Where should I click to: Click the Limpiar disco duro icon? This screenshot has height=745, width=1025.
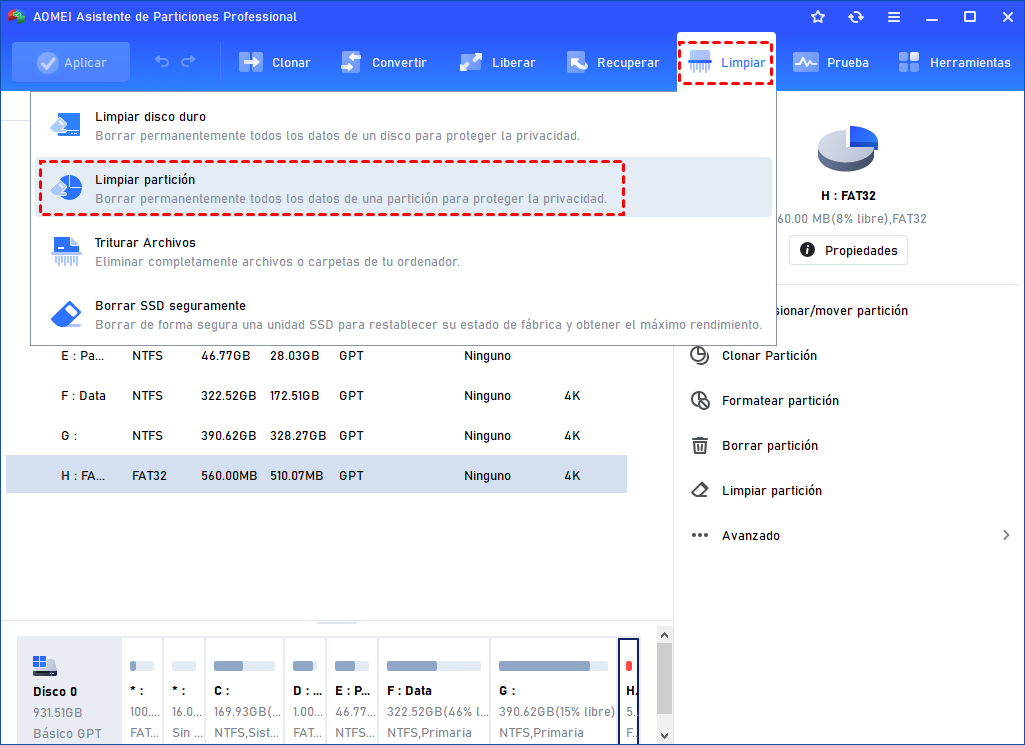pos(65,125)
